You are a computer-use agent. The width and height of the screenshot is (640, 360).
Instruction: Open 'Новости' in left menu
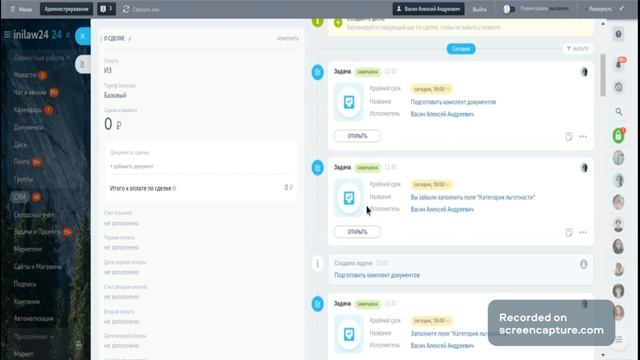click(x=25, y=75)
